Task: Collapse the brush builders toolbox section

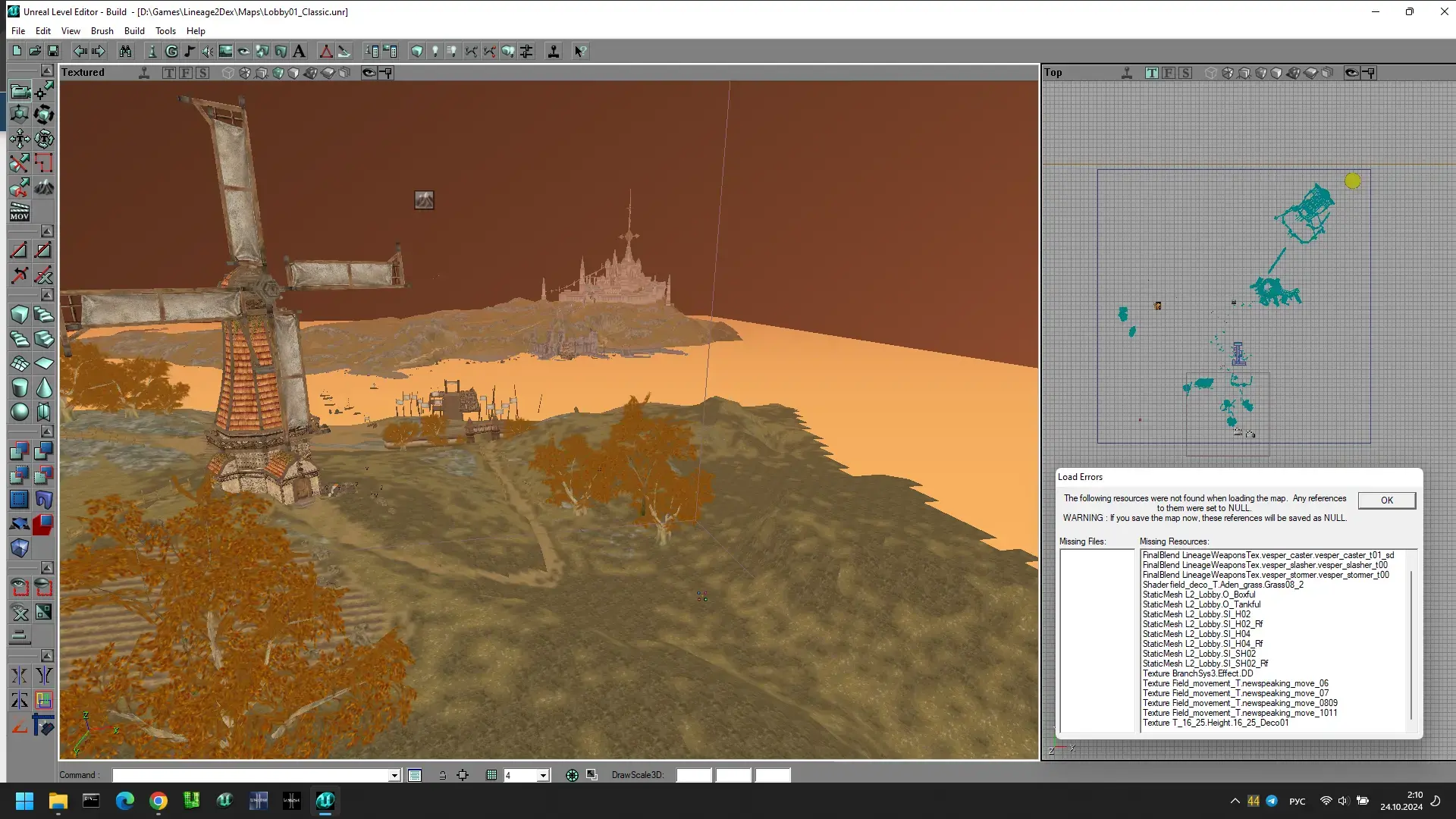Action: pyautogui.click(x=47, y=295)
